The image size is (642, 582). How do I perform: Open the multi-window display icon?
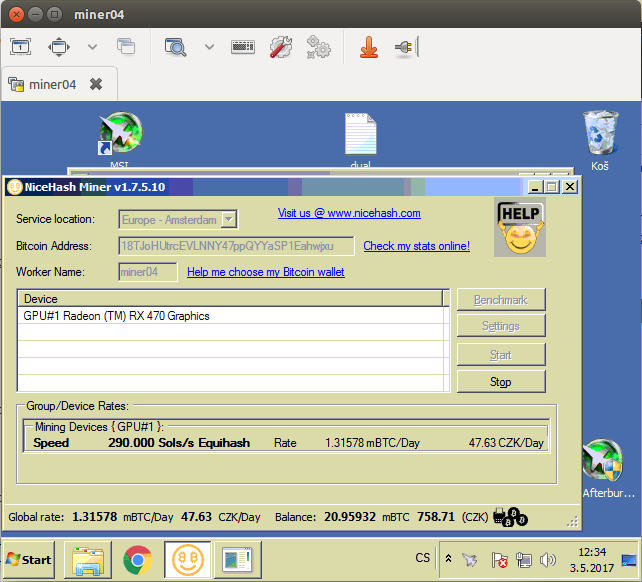point(126,46)
